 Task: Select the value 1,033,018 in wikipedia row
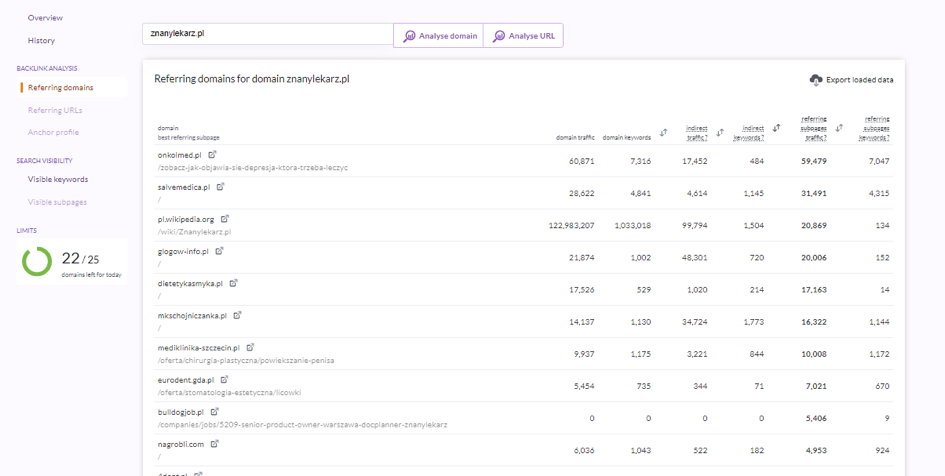[x=633, y=225]
